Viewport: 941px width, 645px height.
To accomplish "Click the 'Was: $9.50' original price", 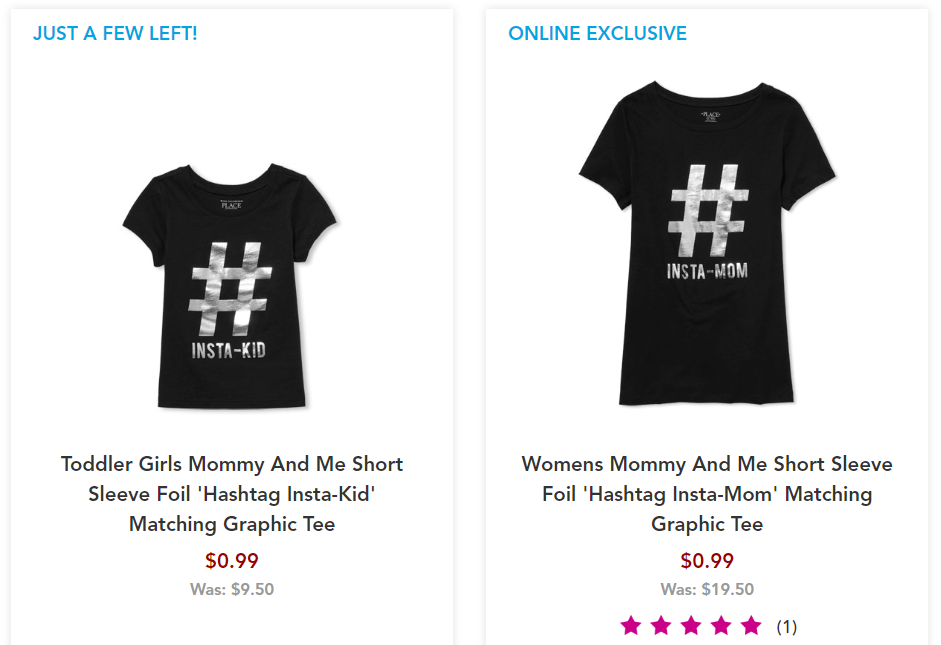I will pos(232,589).
